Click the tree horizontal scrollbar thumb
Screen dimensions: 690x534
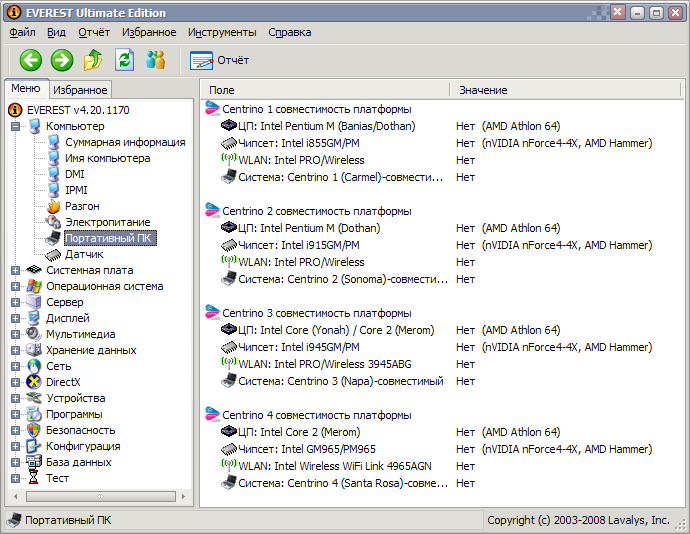click(x=101, y=497)
